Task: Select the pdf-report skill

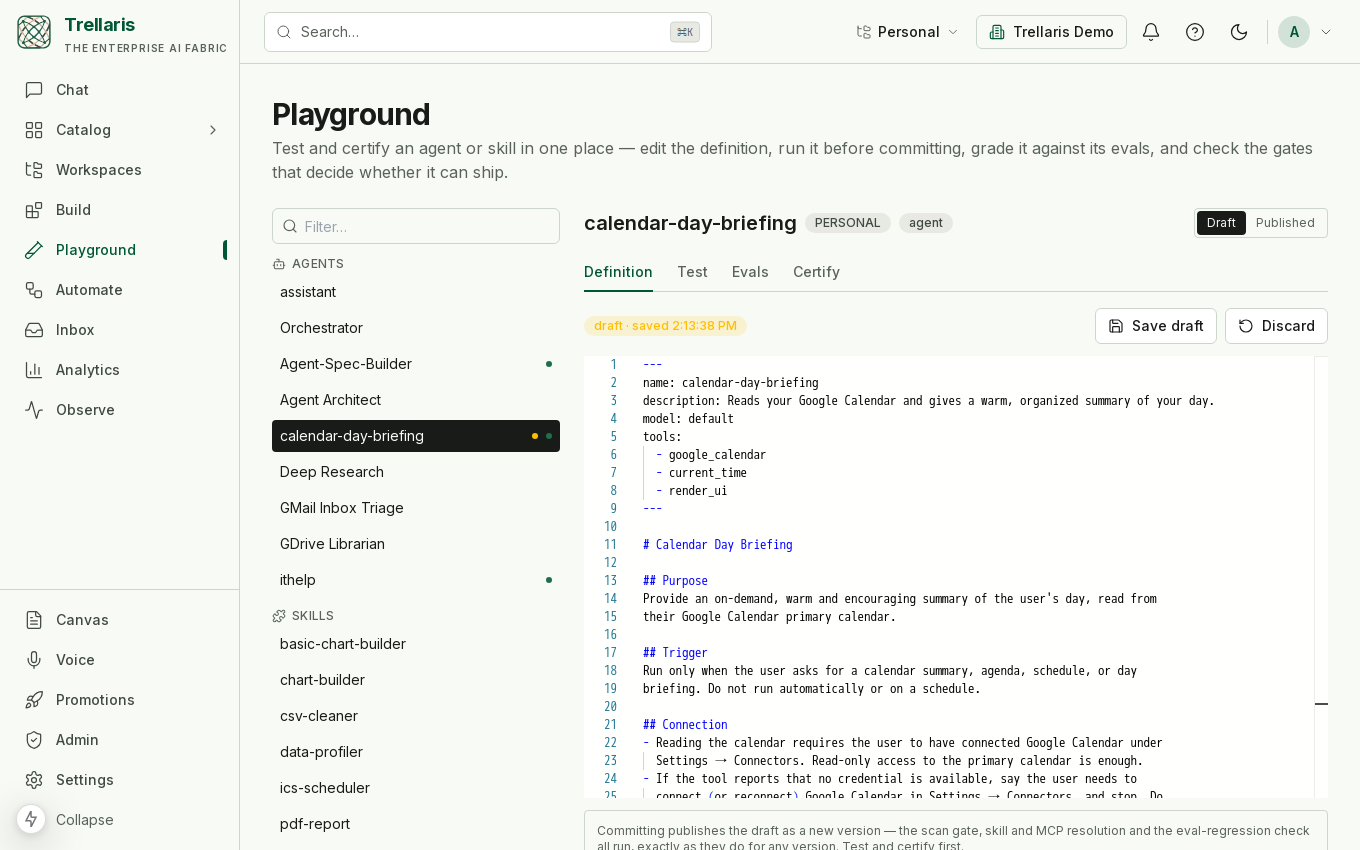Action: click(x=416, y=824)
